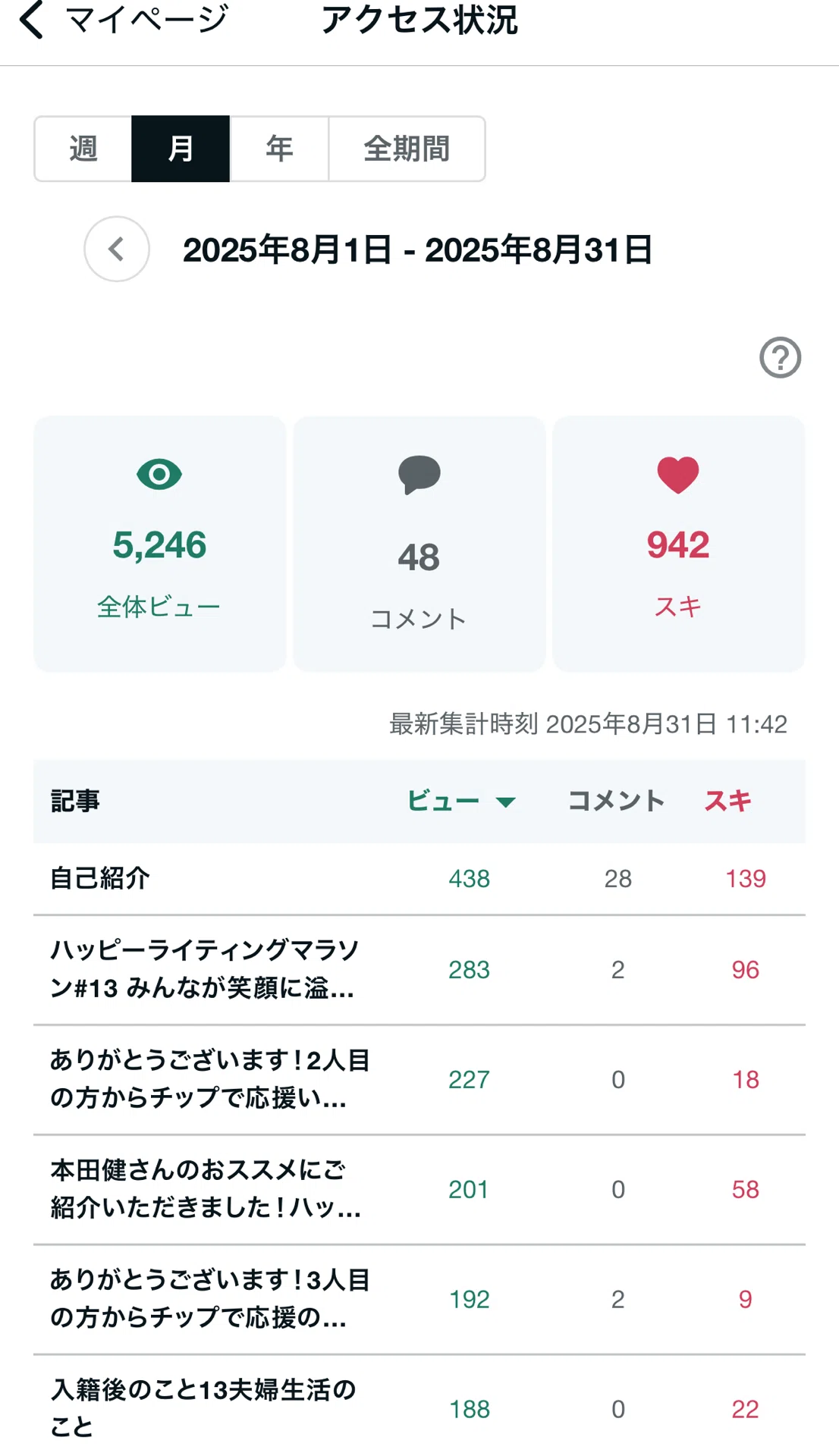Sort the table by スキ column header
The width and height of the screenshot is (839, 1456).
point(728,801)
